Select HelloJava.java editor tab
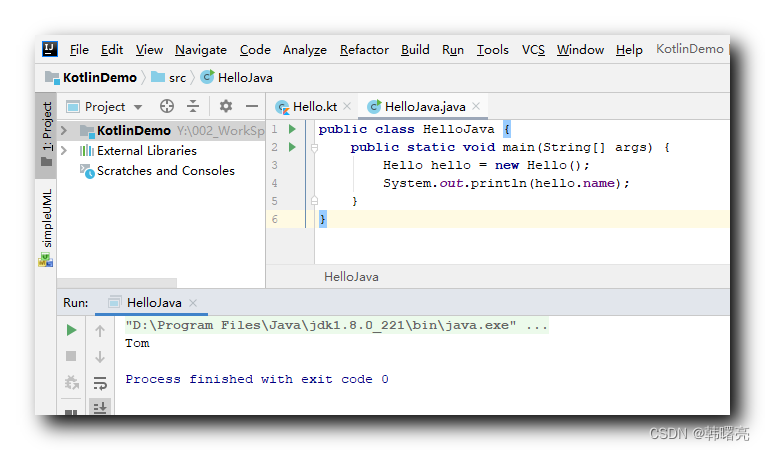 (x=424, y=107)
